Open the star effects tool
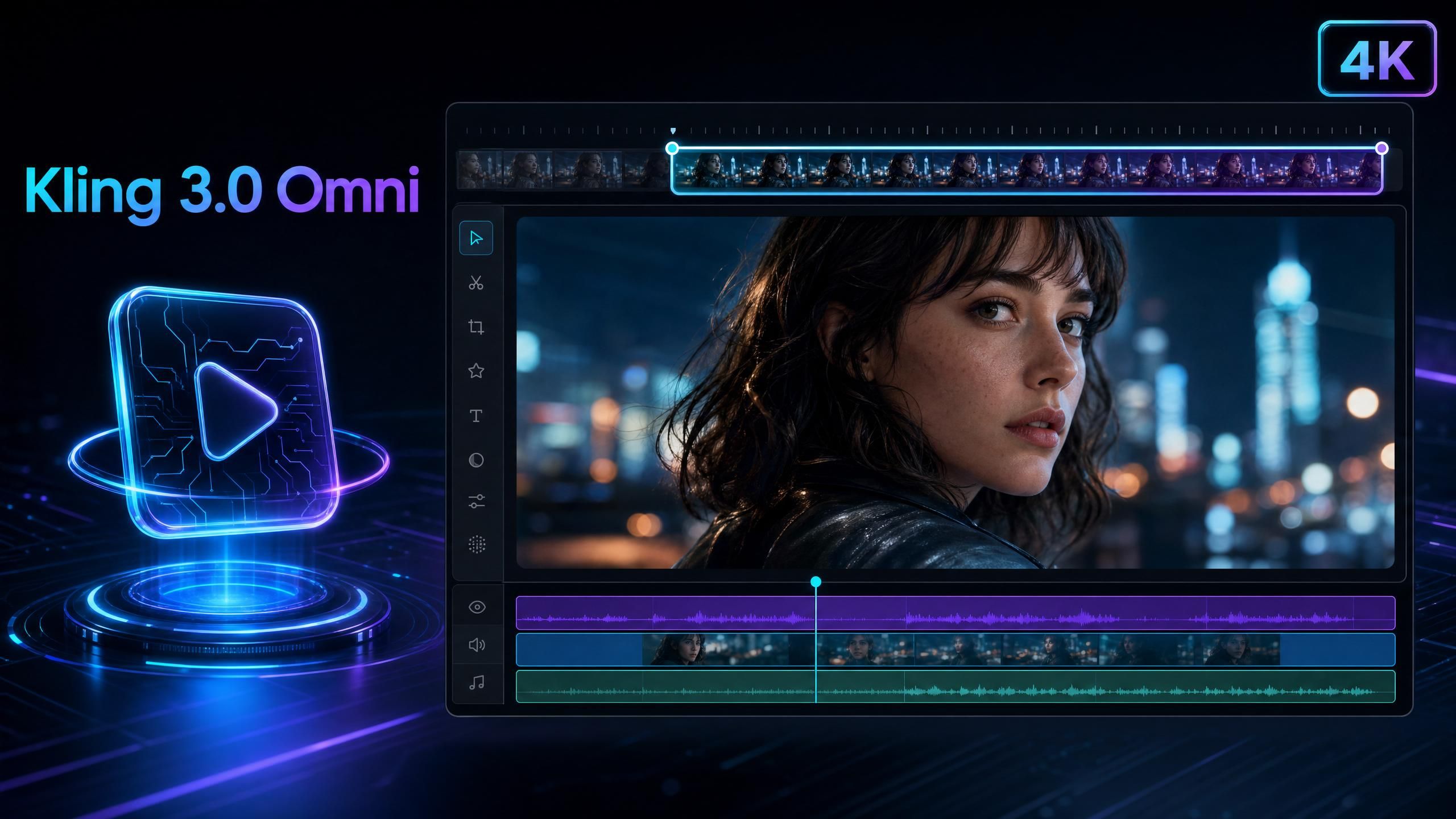 476,371
